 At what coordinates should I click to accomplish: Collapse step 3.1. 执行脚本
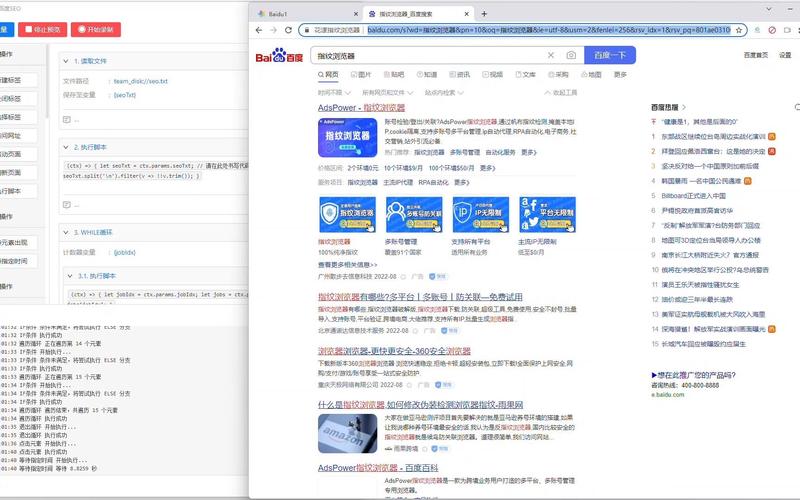[70, 276]
